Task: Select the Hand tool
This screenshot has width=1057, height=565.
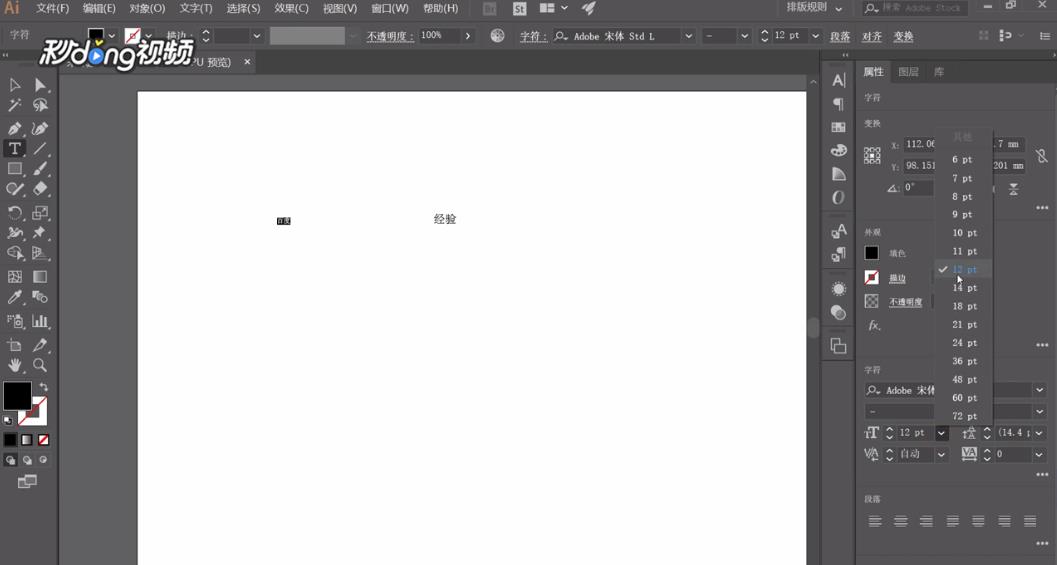Action: point(15,365)
